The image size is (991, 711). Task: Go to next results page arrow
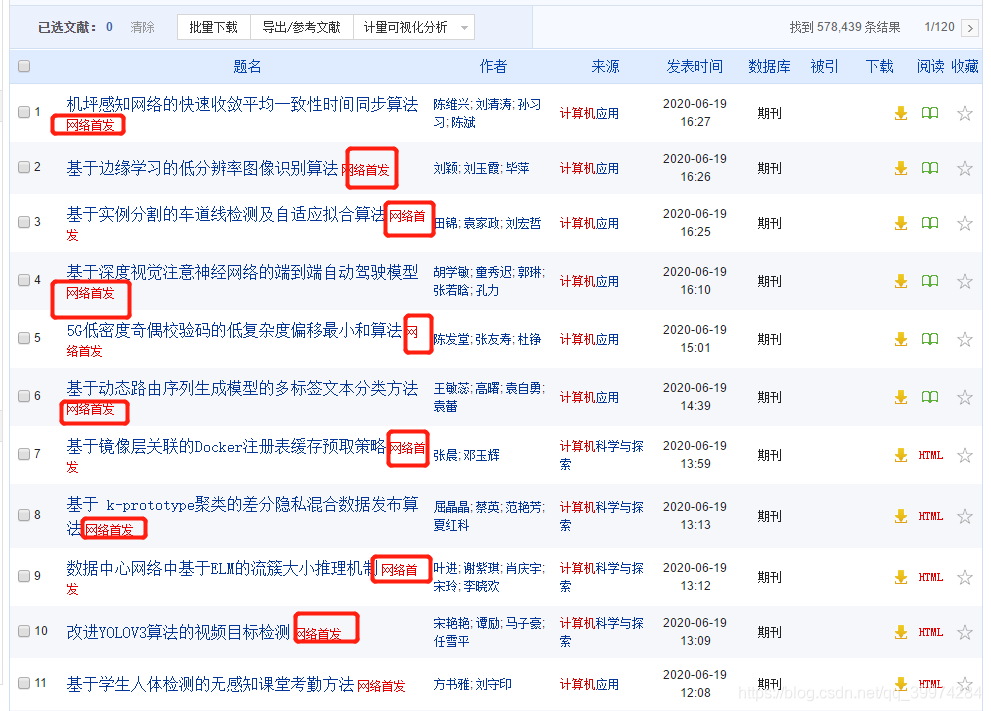pos(970,28)
